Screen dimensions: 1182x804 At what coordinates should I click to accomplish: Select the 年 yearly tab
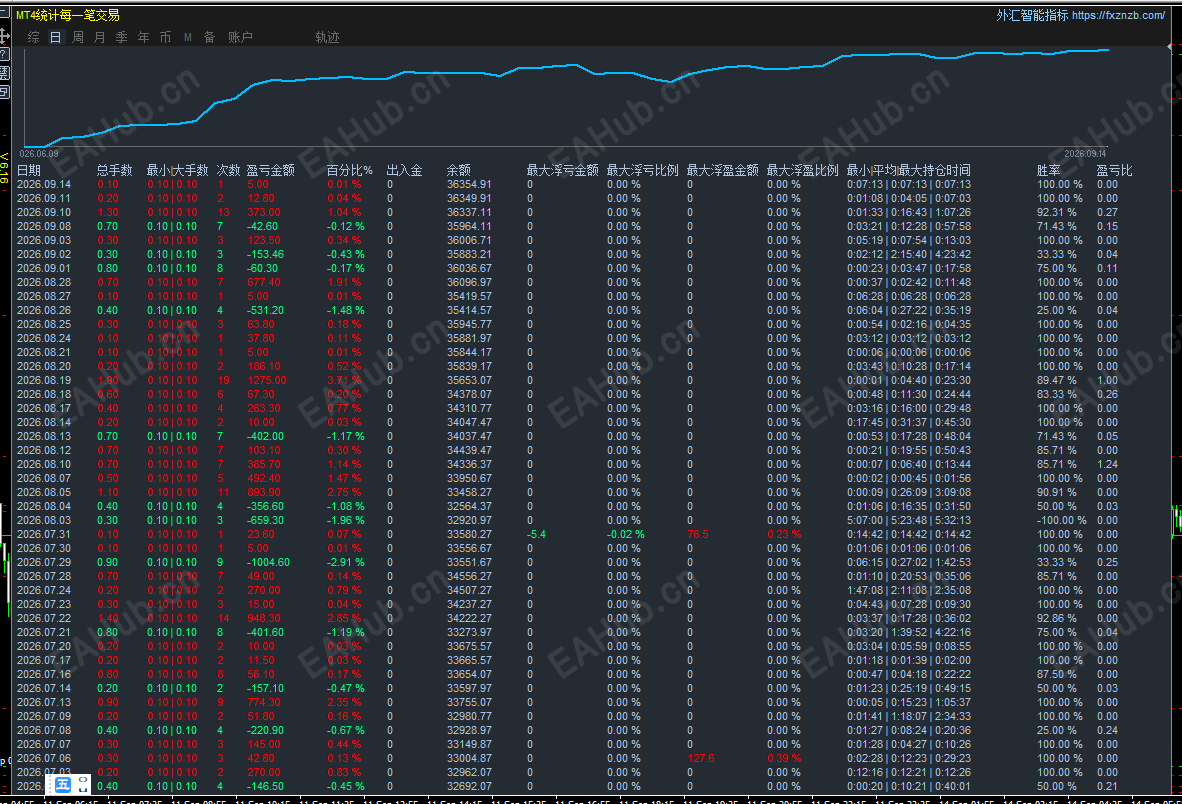143,37
